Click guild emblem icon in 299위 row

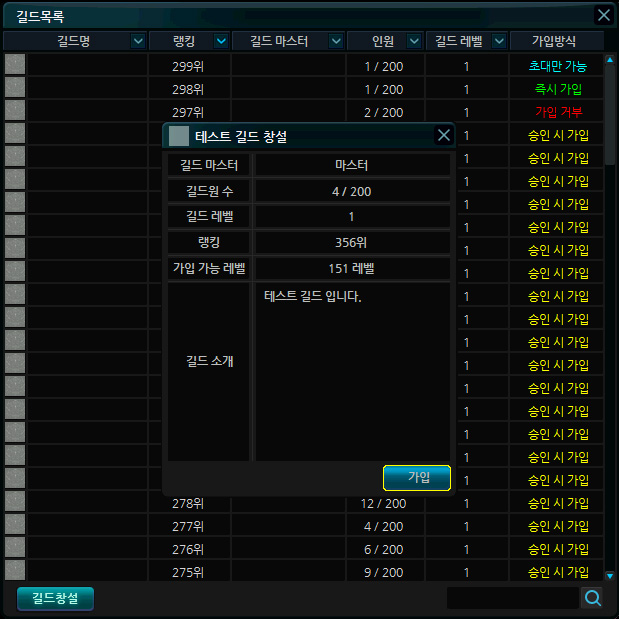[x=14, y=65]
